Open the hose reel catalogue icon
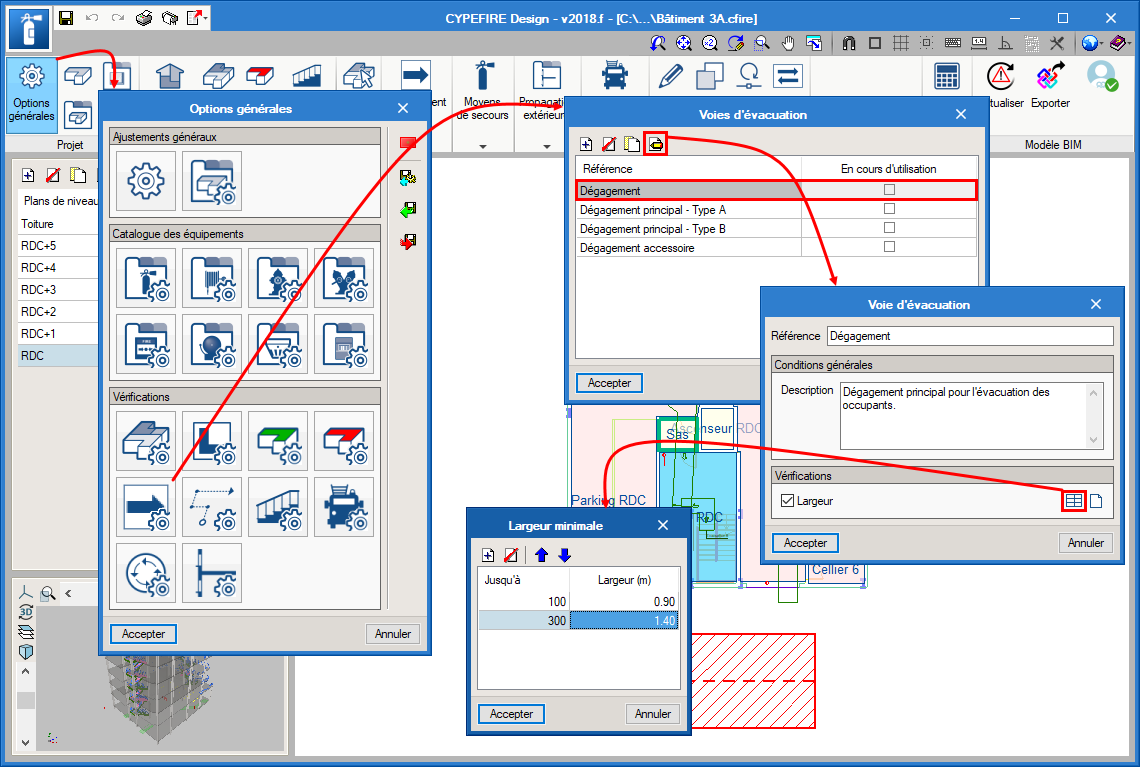Viewport: 1140px width, 767px height. click(212, 278)
